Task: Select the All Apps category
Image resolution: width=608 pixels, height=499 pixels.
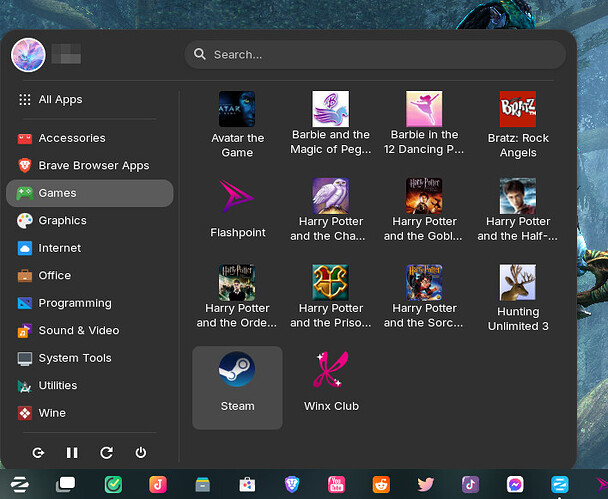Action: tap(90, 100)
